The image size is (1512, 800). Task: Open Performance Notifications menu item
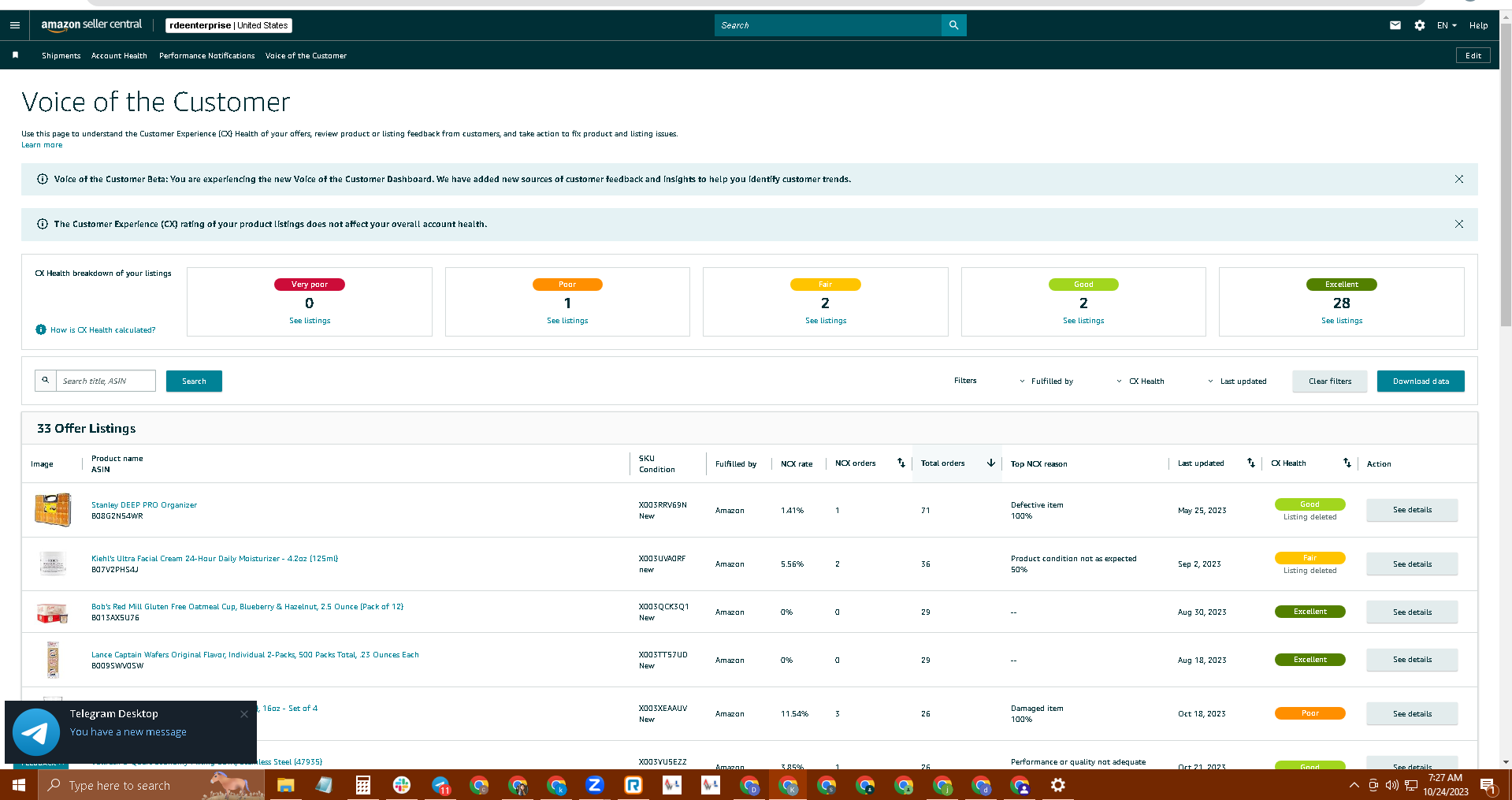pos(207,56)
